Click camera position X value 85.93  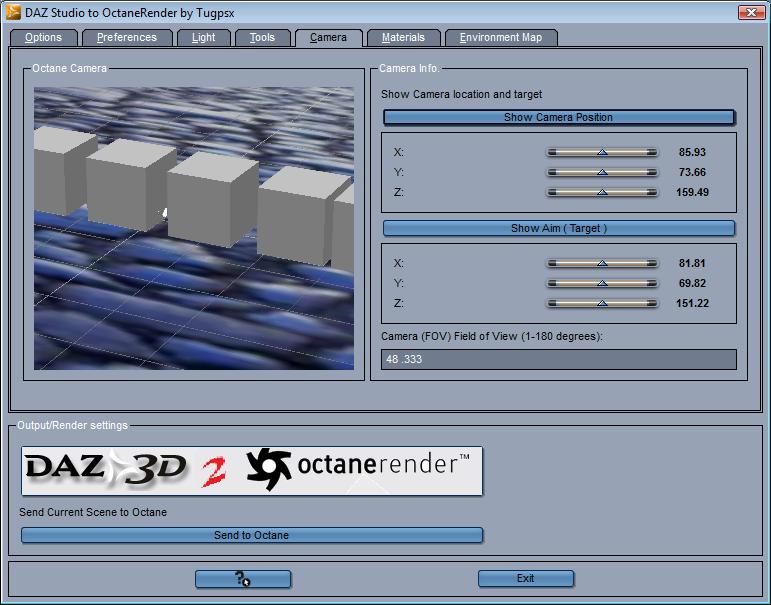pos(692,152)
